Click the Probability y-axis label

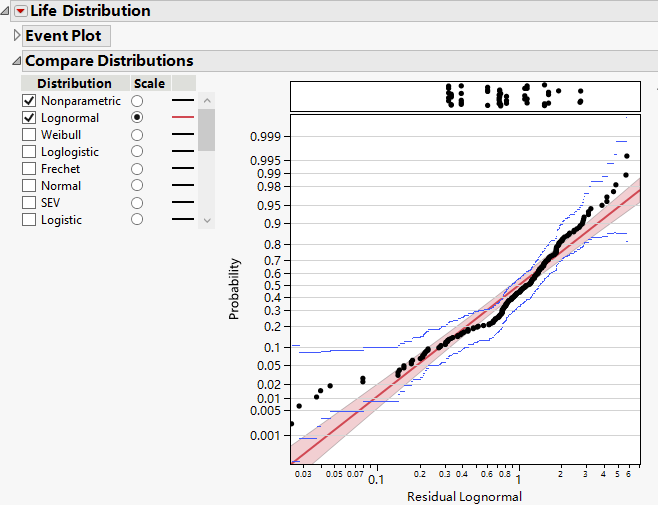coord(234,289)
